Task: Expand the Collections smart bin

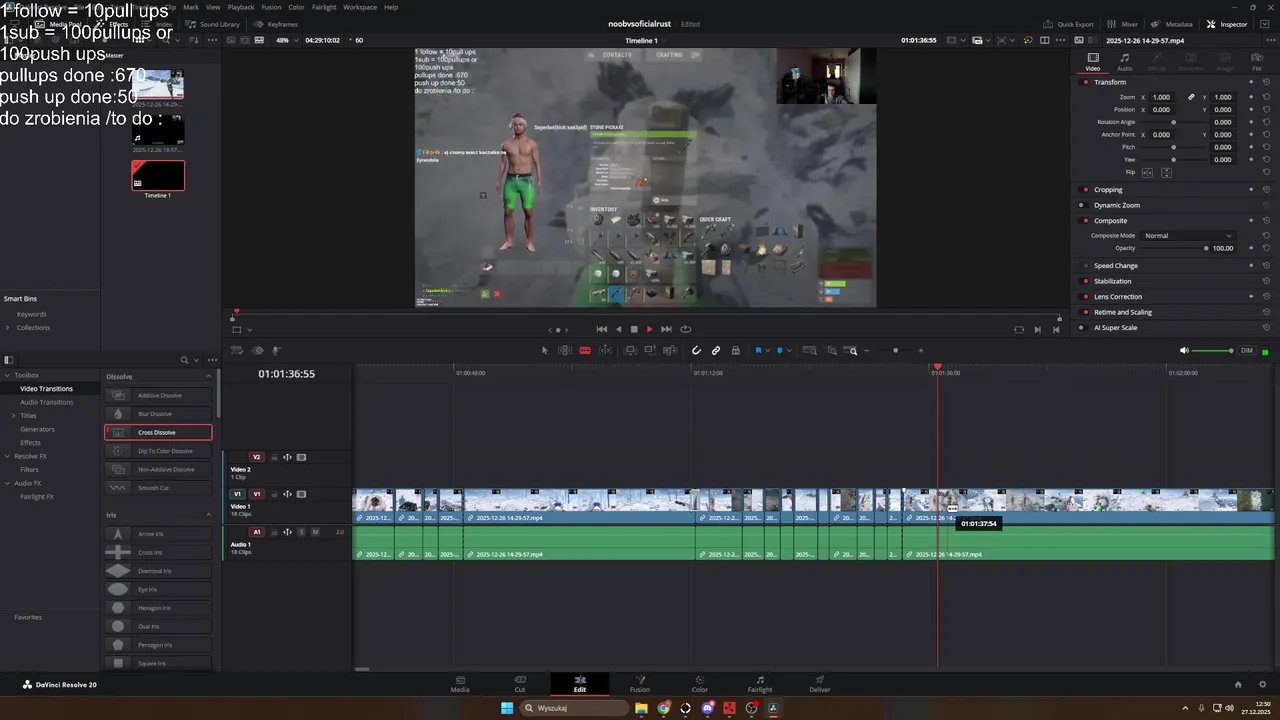Action: (x=8, y=328)
